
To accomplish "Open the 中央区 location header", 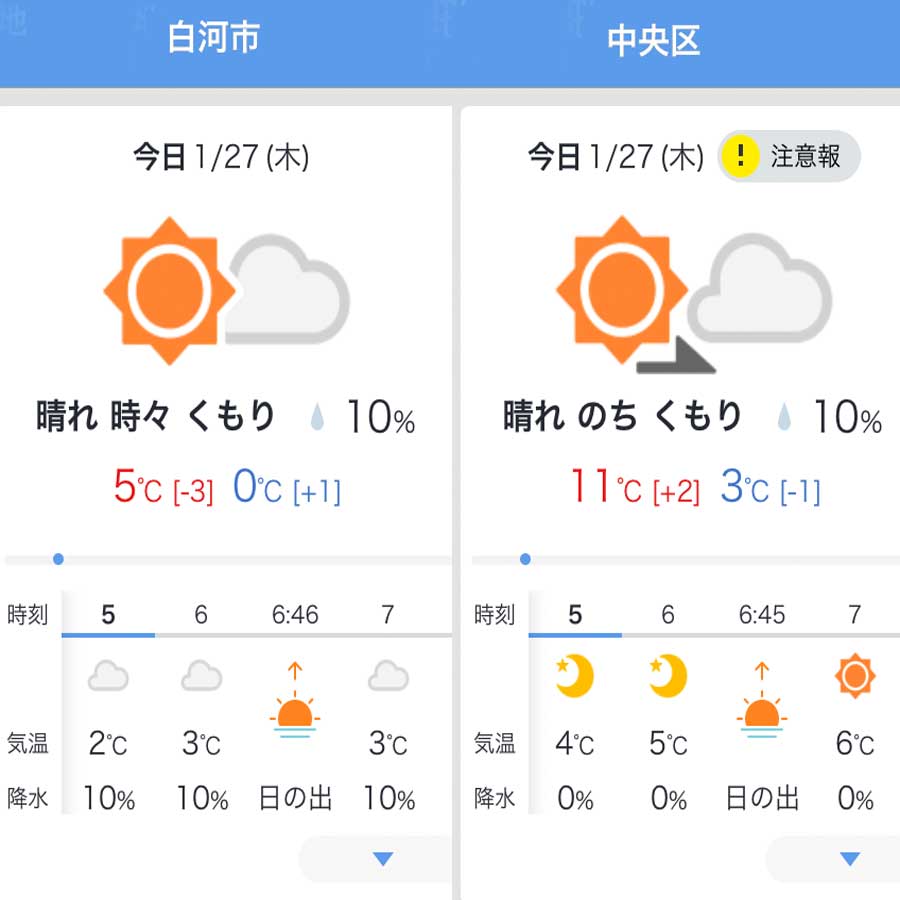I will 654,41.
